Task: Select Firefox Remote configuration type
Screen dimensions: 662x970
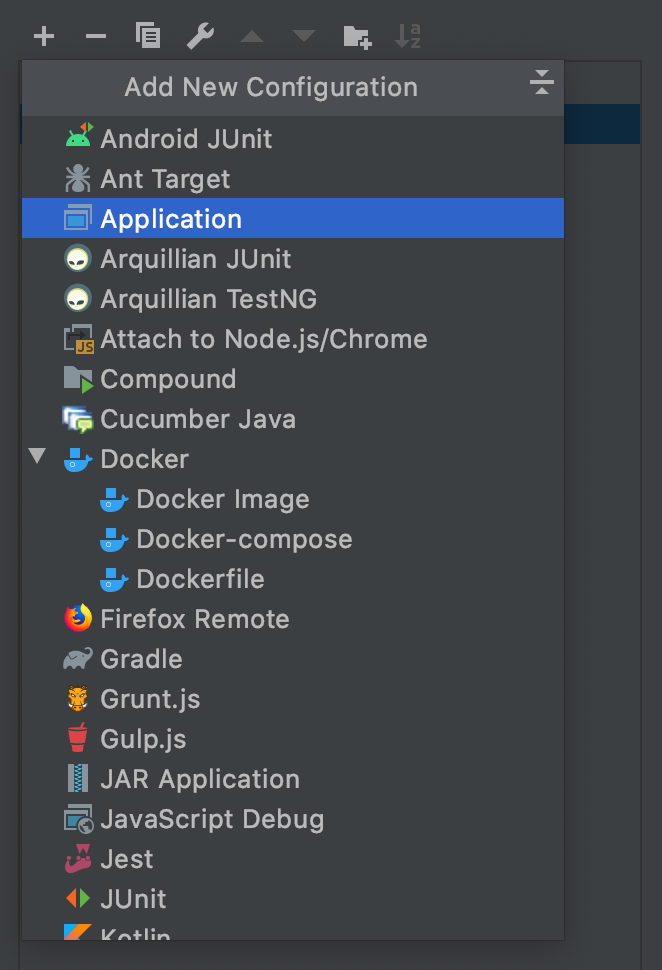Action: [293, 619]
